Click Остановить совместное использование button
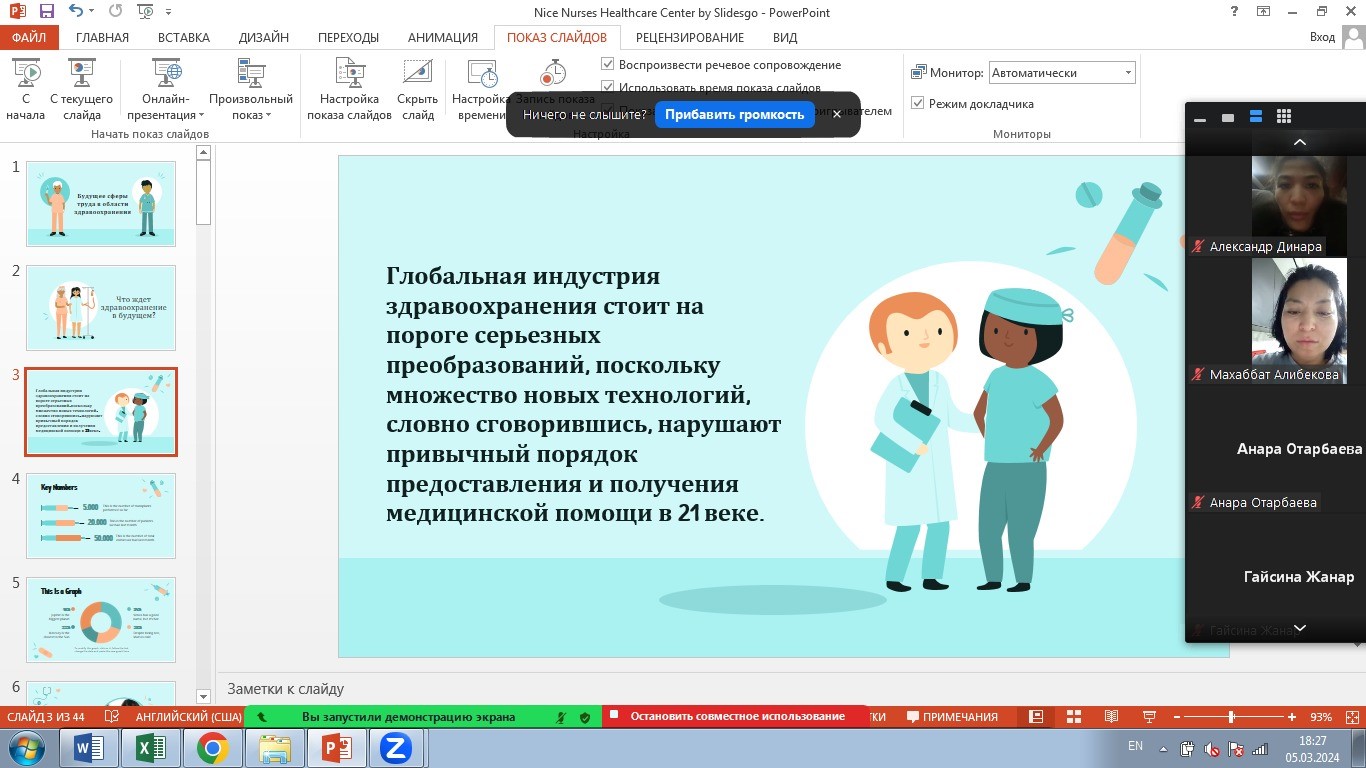This screenshot has height=768, width=1366. tap(738, 716)
